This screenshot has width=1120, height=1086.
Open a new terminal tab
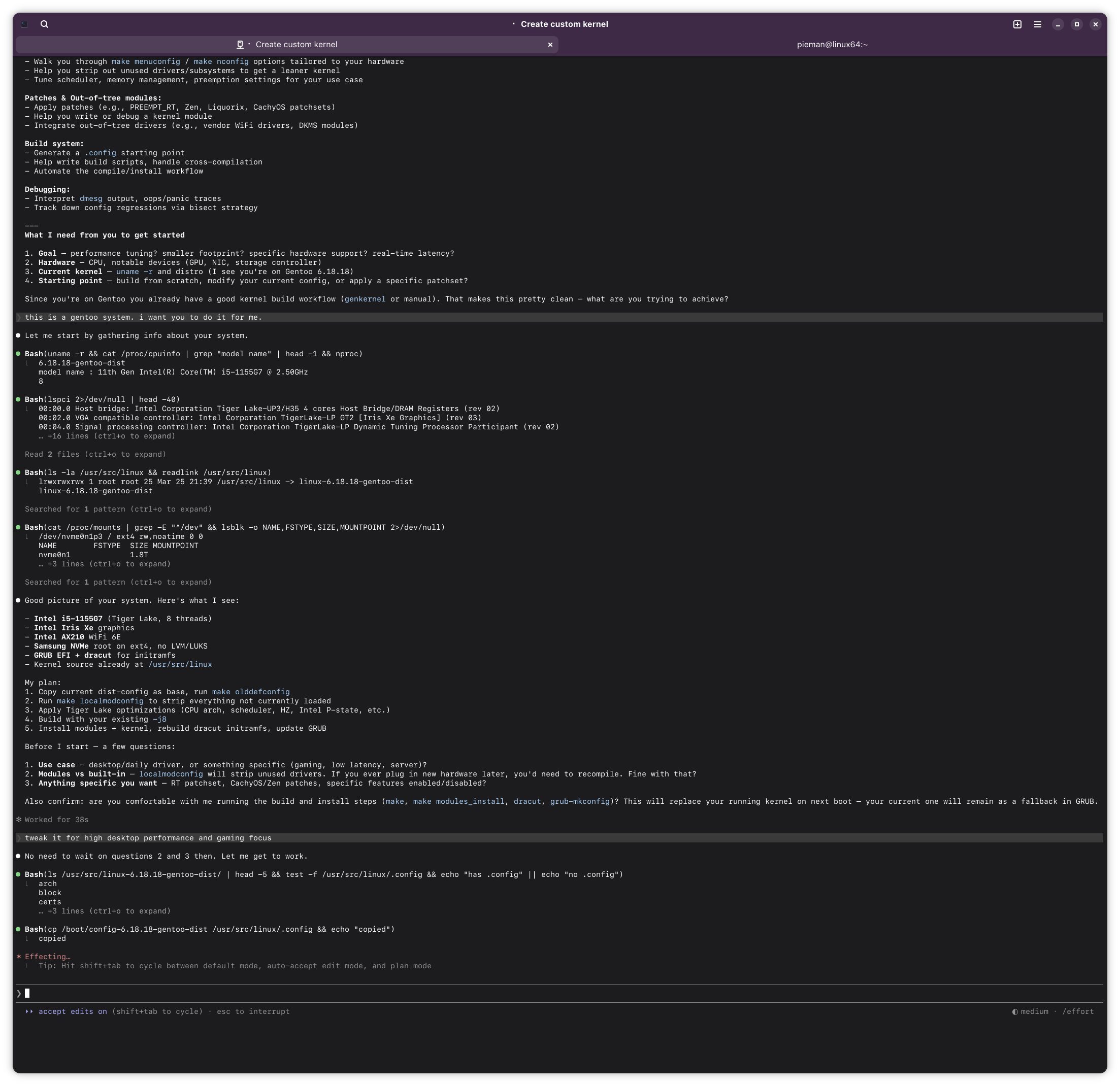[x=1017, y=24]
